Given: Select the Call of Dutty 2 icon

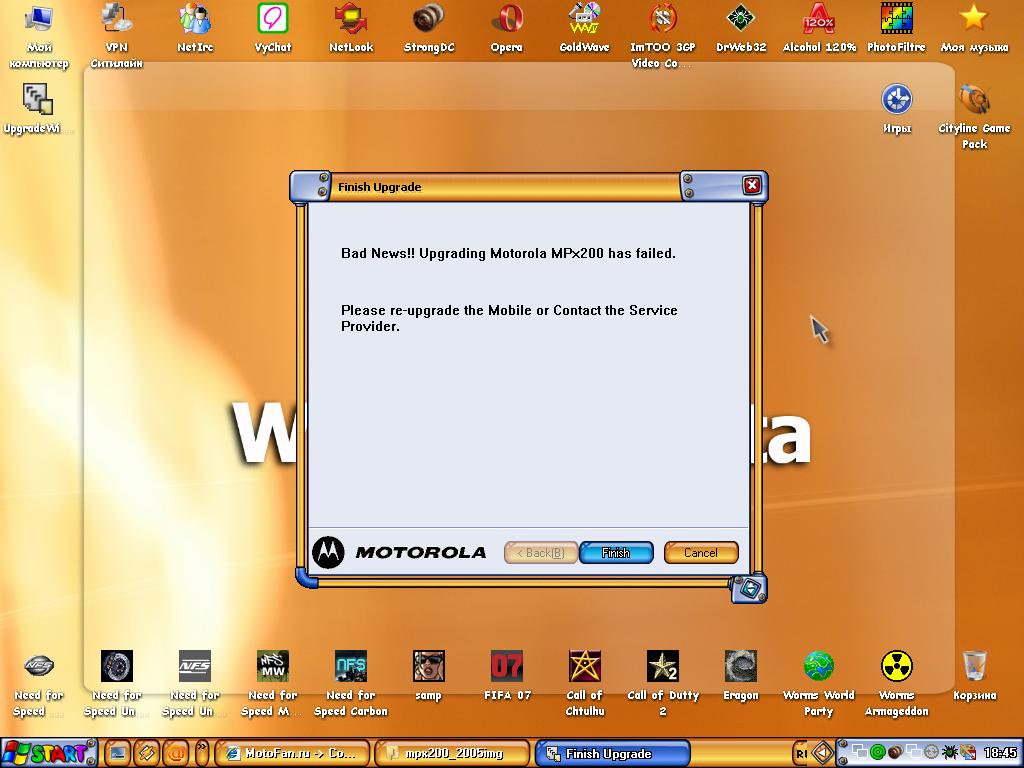Looking at the screenshot, I should click(x=663, y=683).
